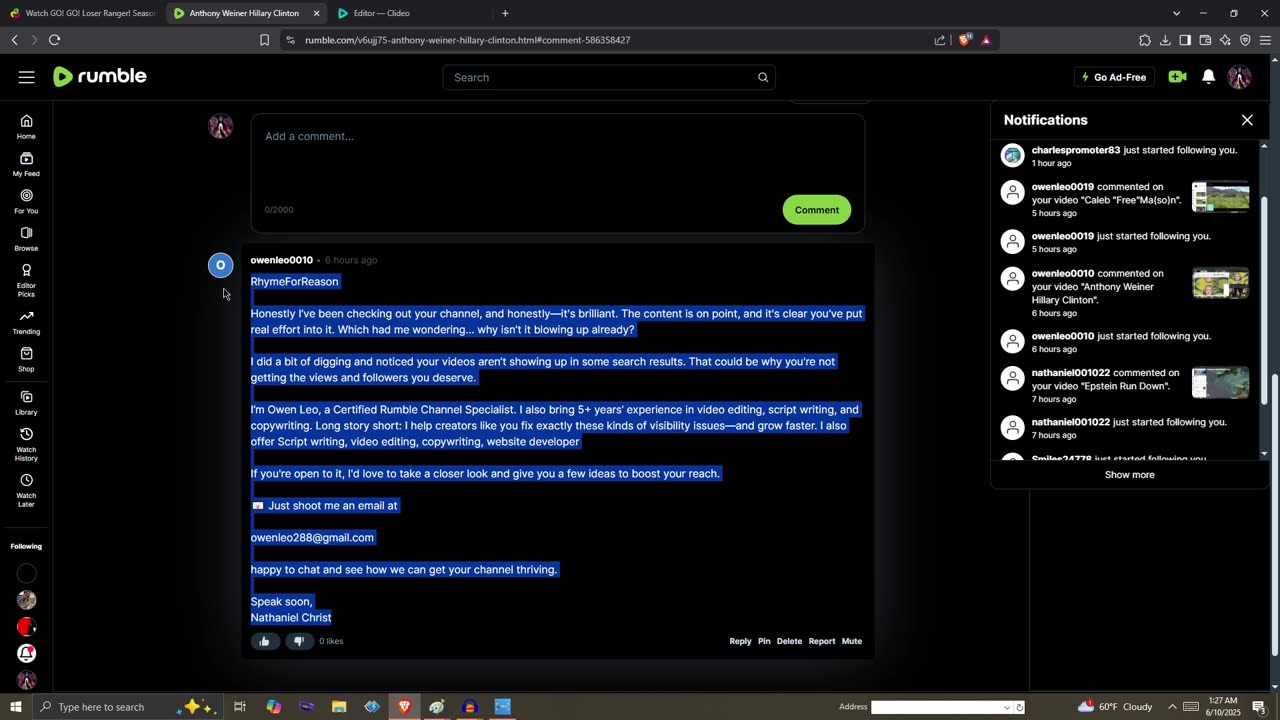
Task: Open Brave Wallet icon
Action: (1205, 40)
